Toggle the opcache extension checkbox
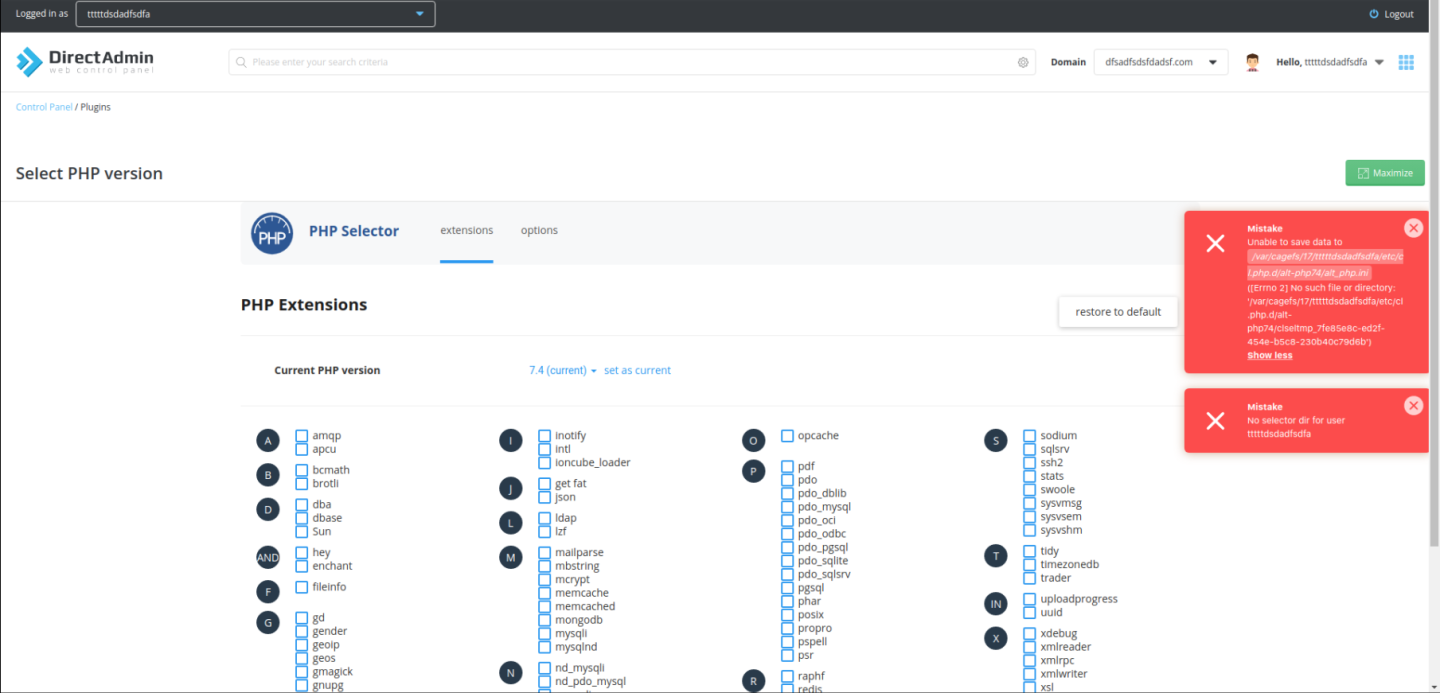The width and height of the screenshot is (1440, 693). coord(788,436)
